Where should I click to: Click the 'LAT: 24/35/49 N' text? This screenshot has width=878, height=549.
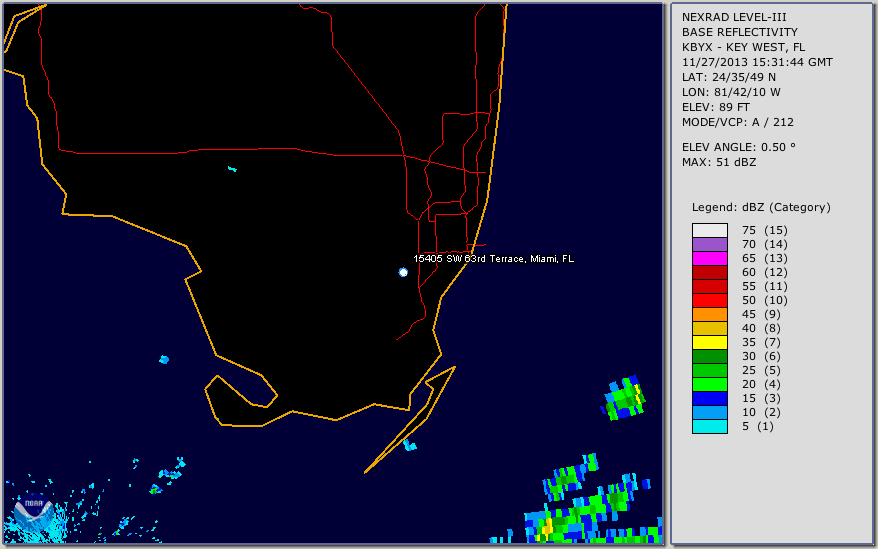coord(728,77)
